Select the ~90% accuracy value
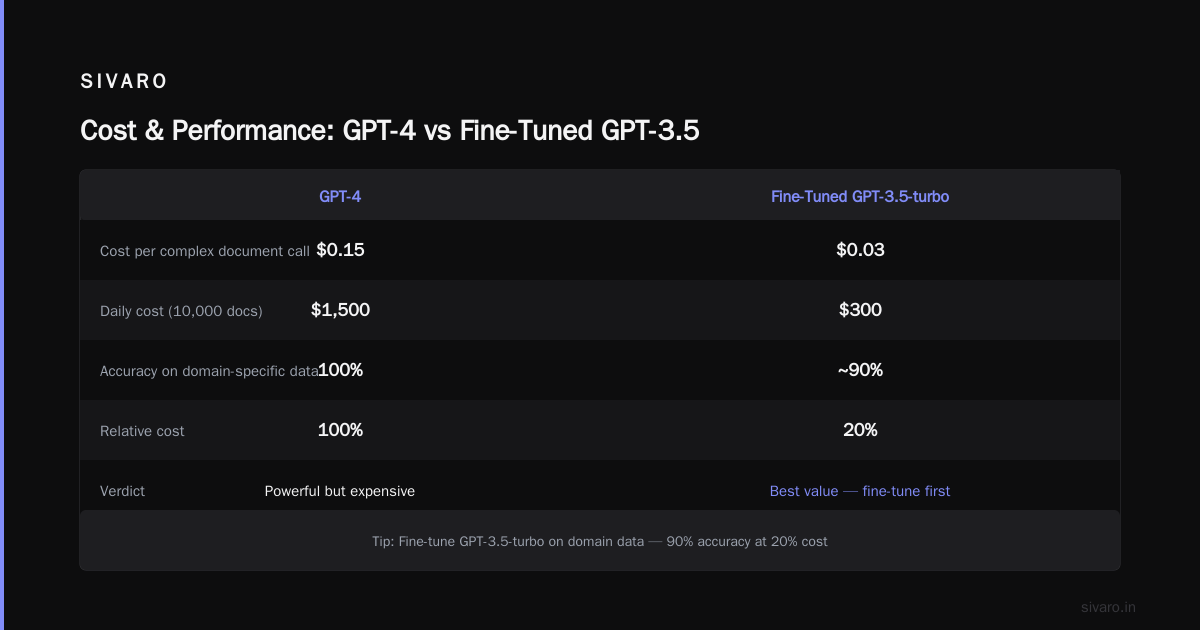Screen dimensions: 1200x630 pyautogui.click(x=860, y=370)
